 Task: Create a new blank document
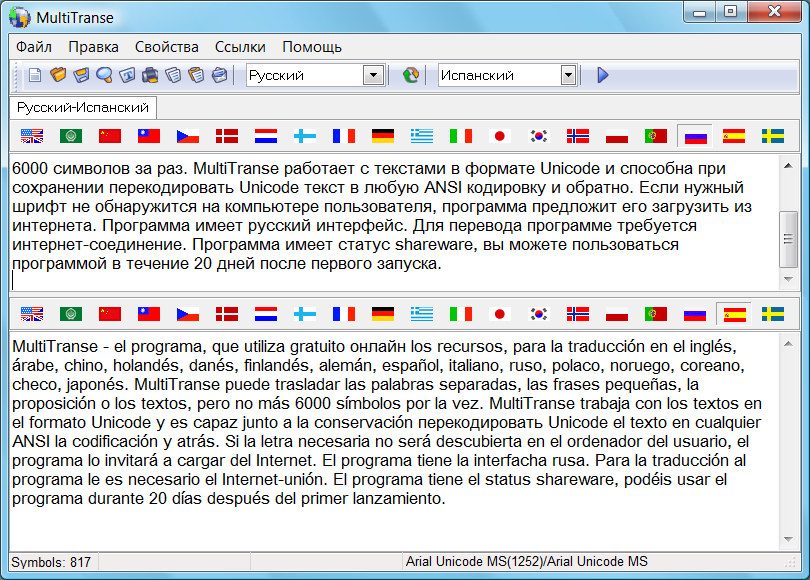point(35,75)
